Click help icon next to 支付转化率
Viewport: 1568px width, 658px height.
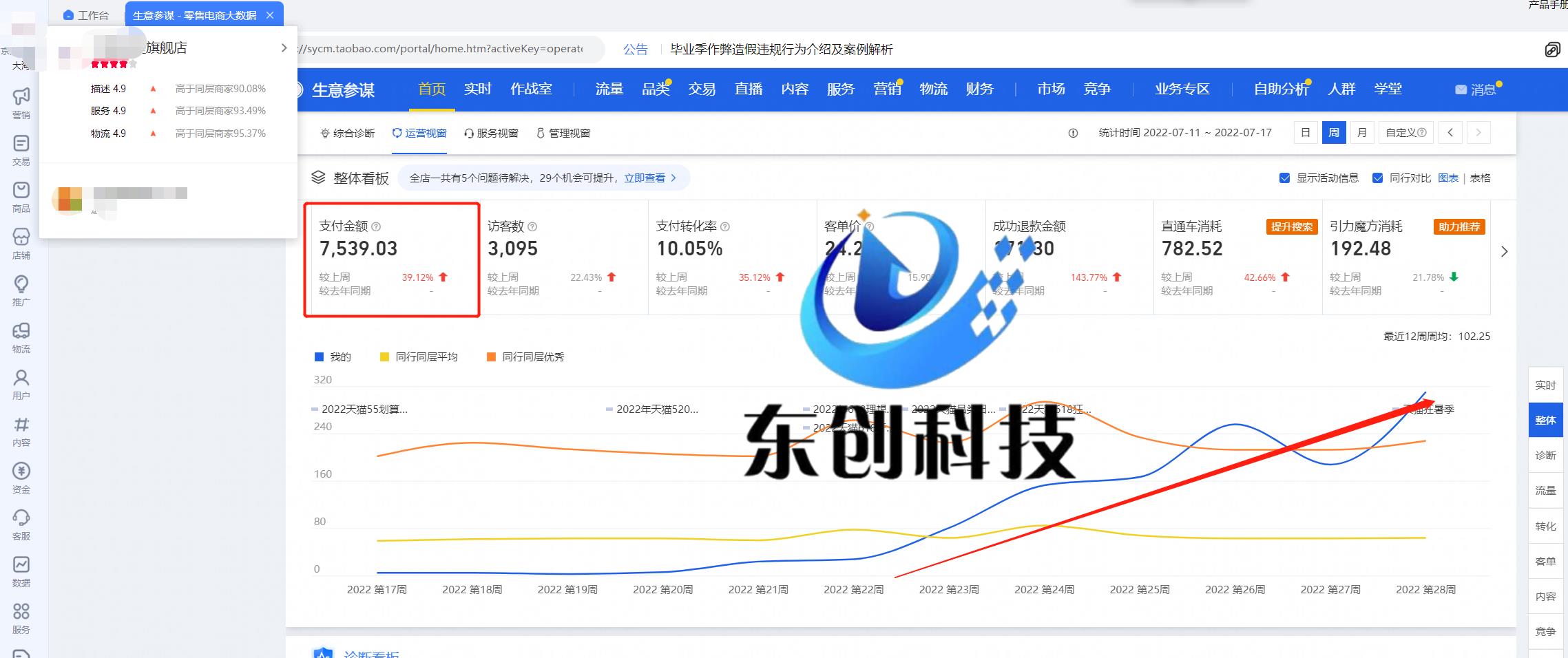pos(725,226)
